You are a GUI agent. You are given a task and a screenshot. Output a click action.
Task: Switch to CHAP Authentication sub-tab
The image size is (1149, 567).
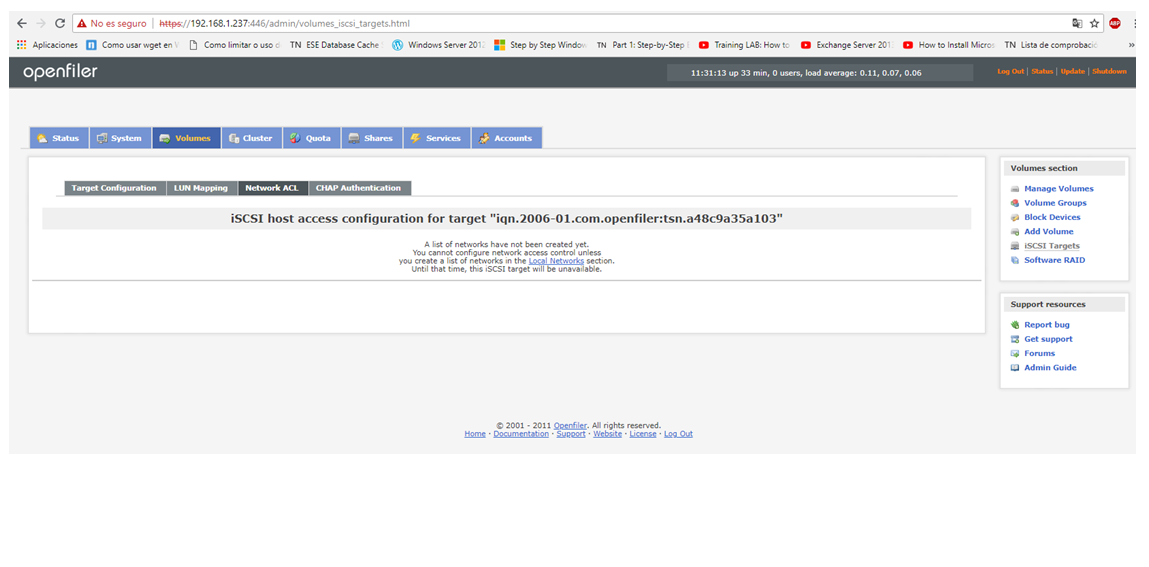[359, 188]
